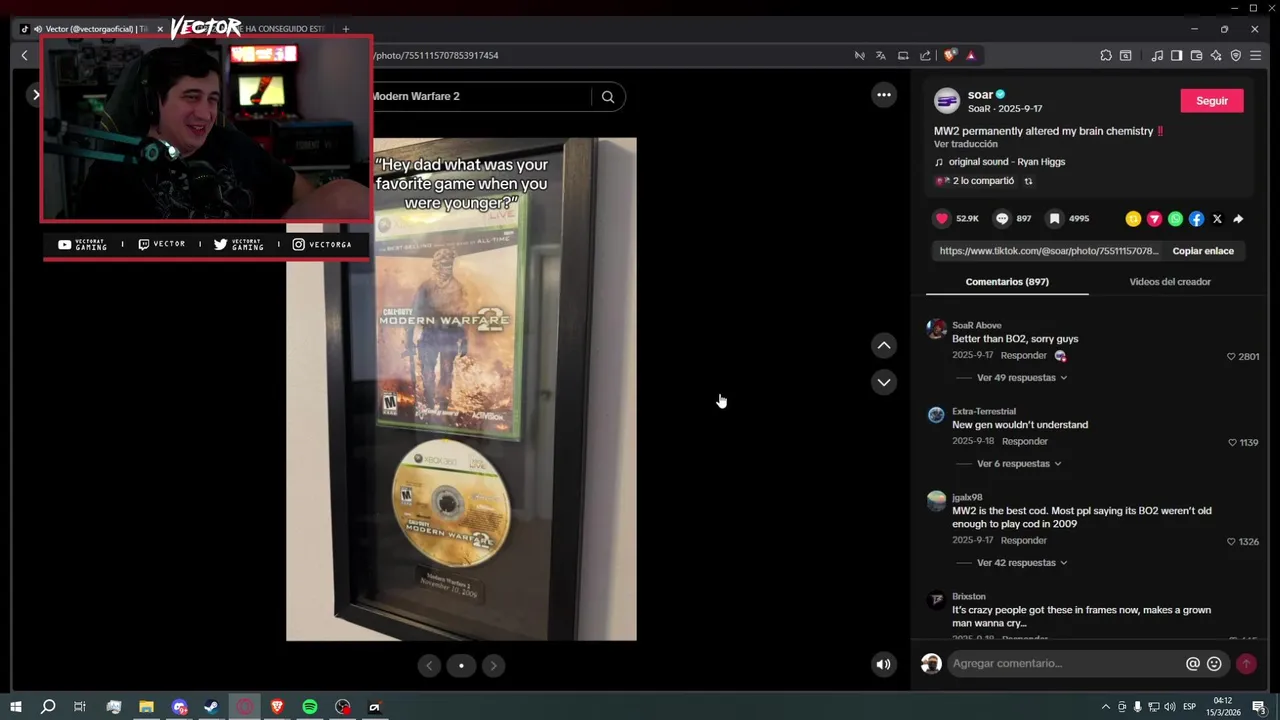Go to the next post with down arrow

pos(884,382)
